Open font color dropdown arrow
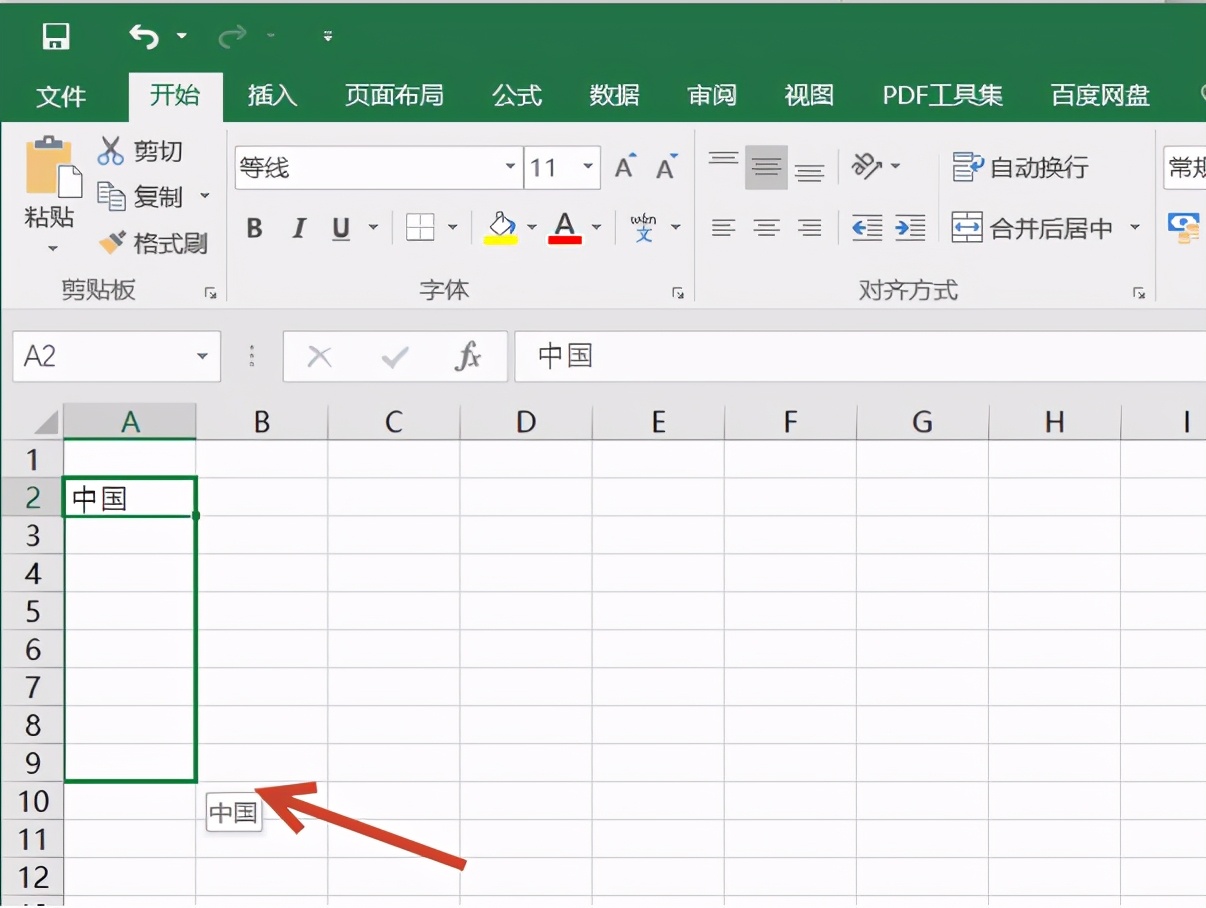Viewport: 1206px width, 908px height. [597, 229]
